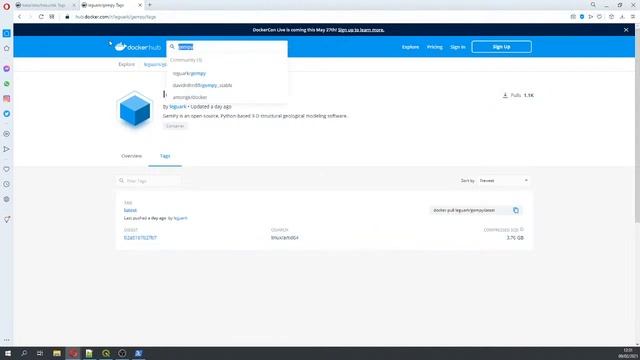Image resolution: width=640 pixels, height=360 pixels.
Task: Open the tag digest hash link
Action: click(x=140, y=238)
